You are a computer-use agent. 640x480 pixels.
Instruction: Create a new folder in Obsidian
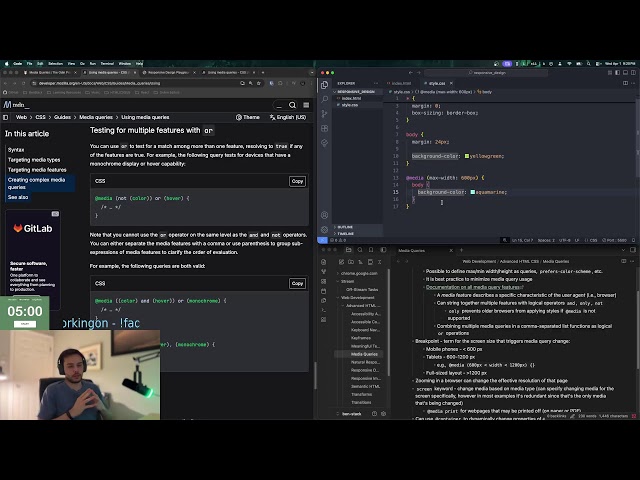(351, 262)
